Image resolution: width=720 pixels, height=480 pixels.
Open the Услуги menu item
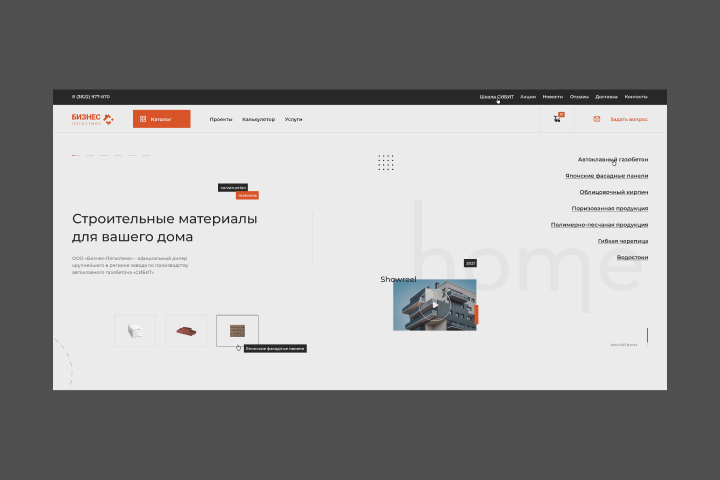click(293, 119)
